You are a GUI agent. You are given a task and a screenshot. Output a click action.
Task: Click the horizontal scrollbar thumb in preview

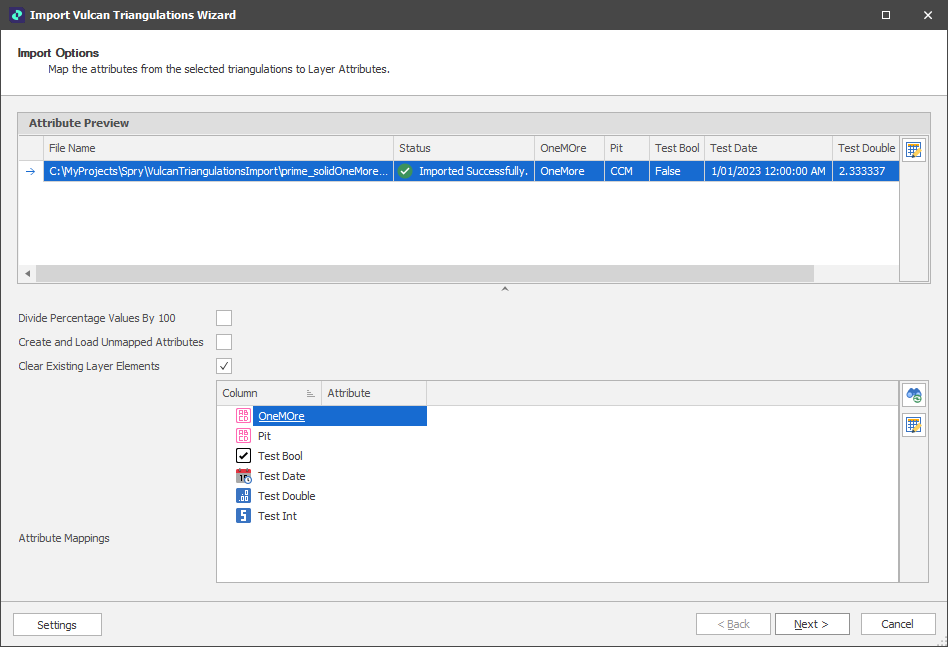(425, 273)
